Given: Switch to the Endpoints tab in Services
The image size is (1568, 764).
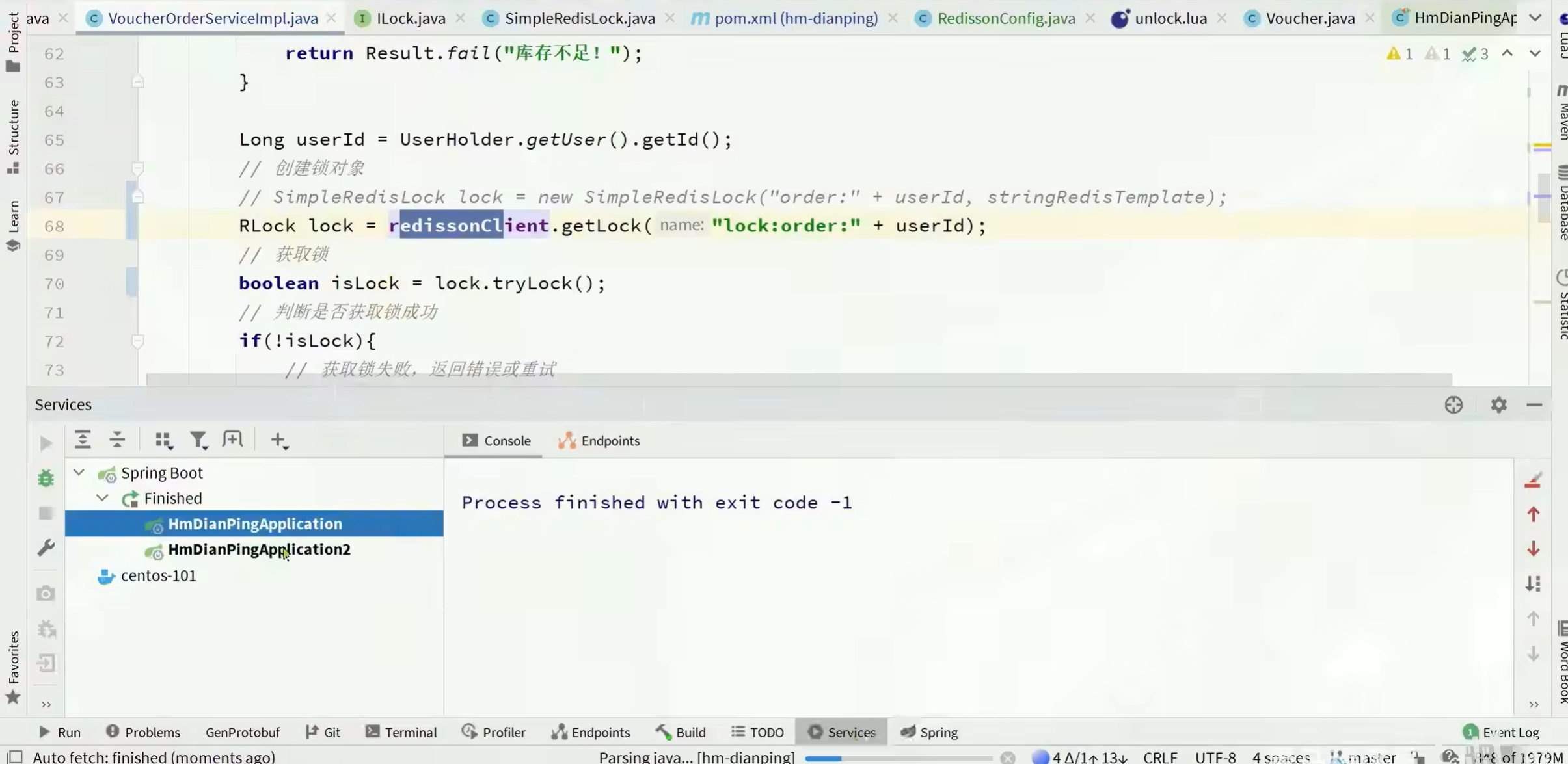Looking at the screenshot, I should (x=599, y=441).
